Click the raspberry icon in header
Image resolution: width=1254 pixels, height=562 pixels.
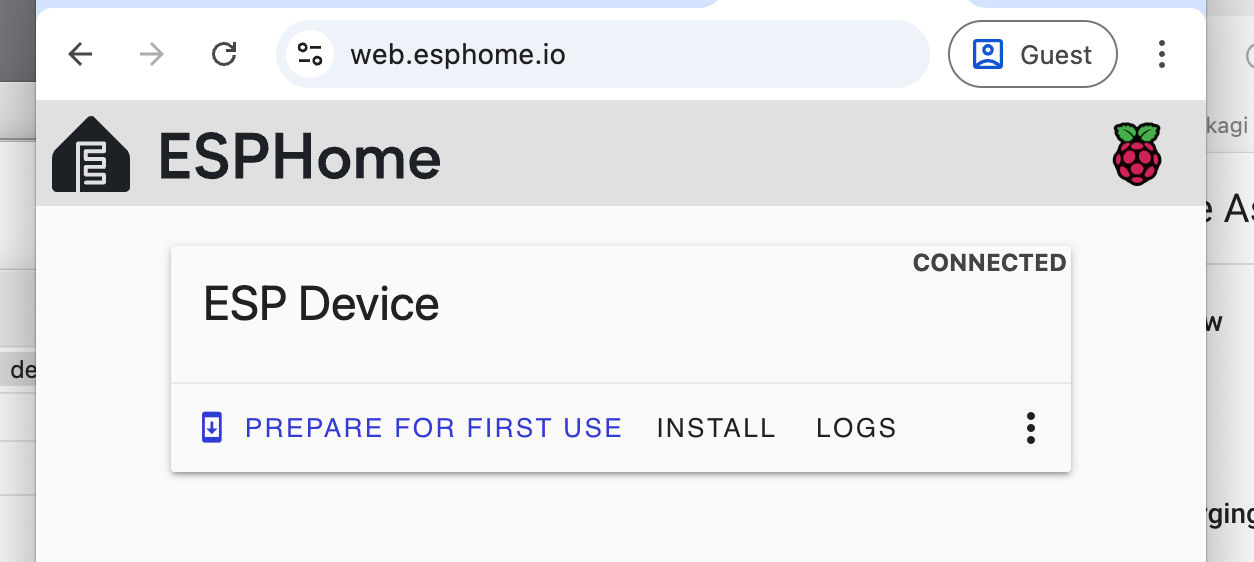click(x=1137, y=153)
